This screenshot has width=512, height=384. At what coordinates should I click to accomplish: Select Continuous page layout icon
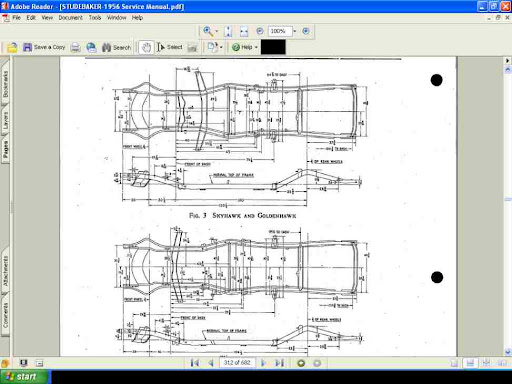[x=470, y=363]
